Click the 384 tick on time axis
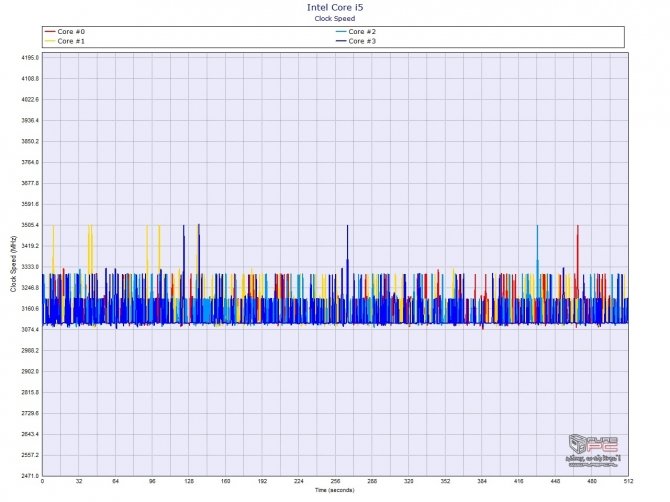 pyautogui.click(x=482, y=481)
